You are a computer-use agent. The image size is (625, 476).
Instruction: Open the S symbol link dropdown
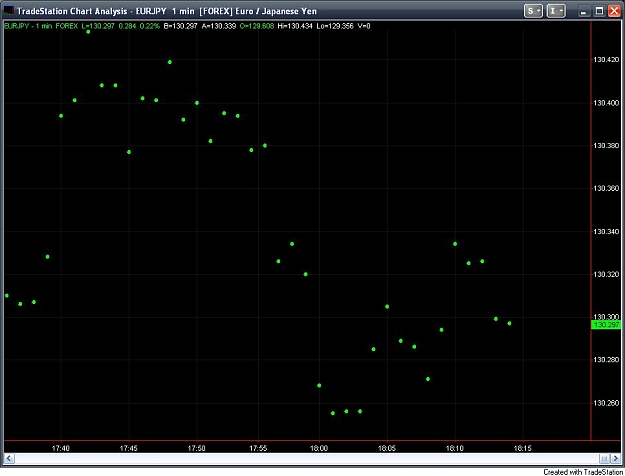tap(533, 11)
